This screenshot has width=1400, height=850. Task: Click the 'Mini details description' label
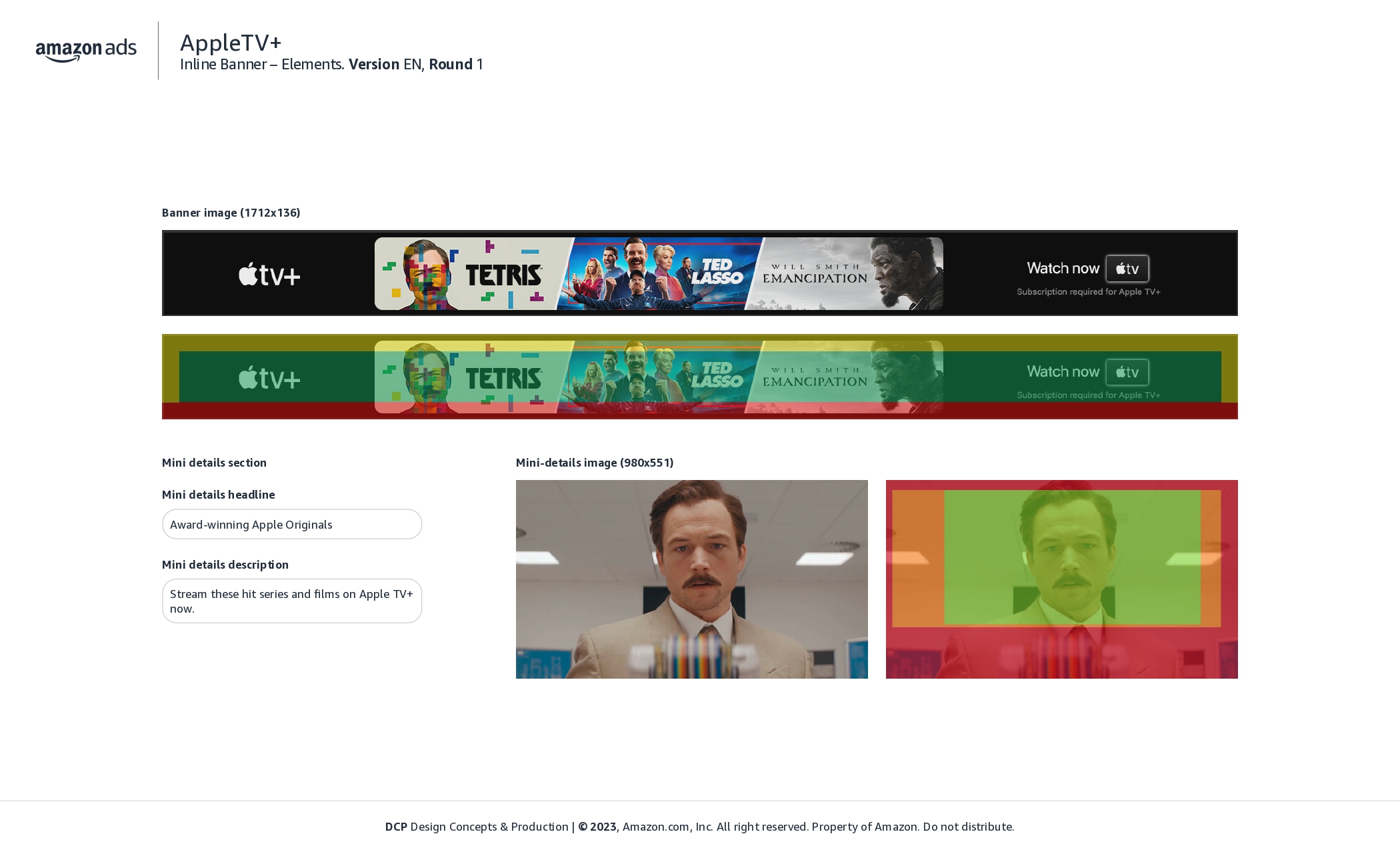coord(225,565)
